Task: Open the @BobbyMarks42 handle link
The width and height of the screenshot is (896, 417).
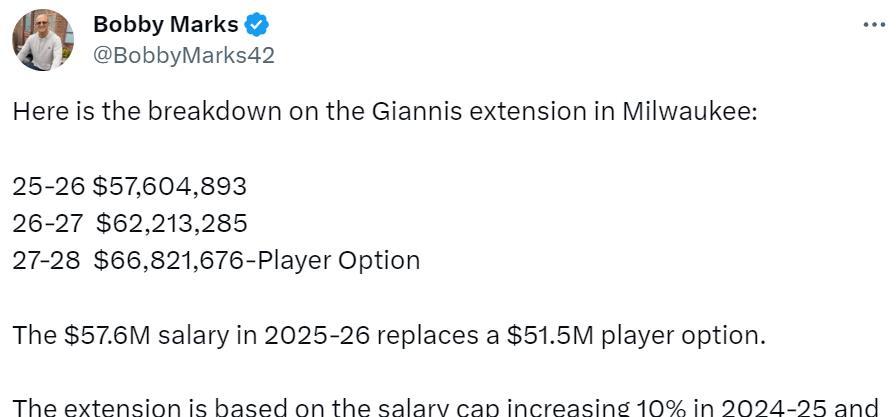Action: pos(183,55)
